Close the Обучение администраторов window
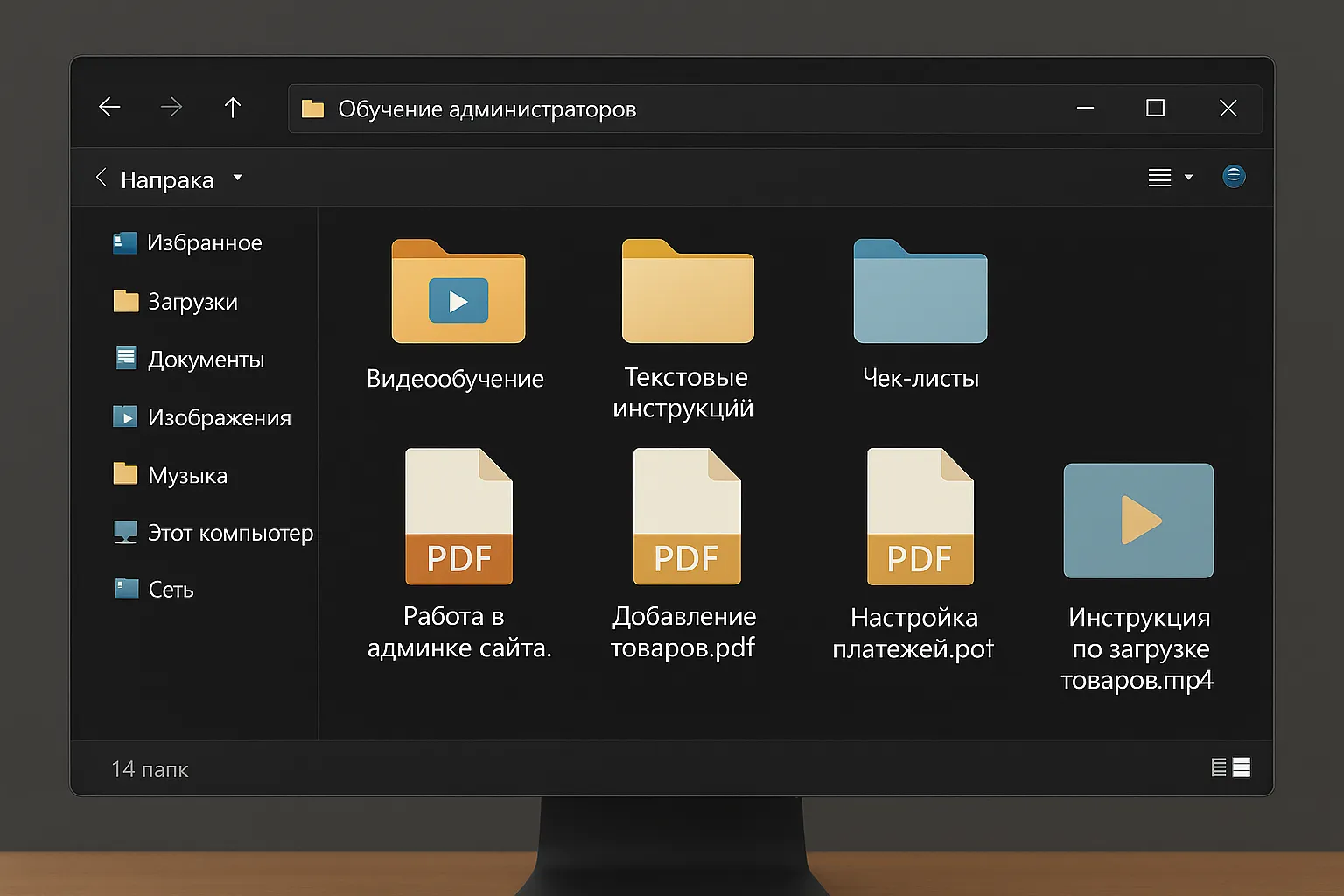The height and width of the screenshot is (896, 1344). 1228,108
